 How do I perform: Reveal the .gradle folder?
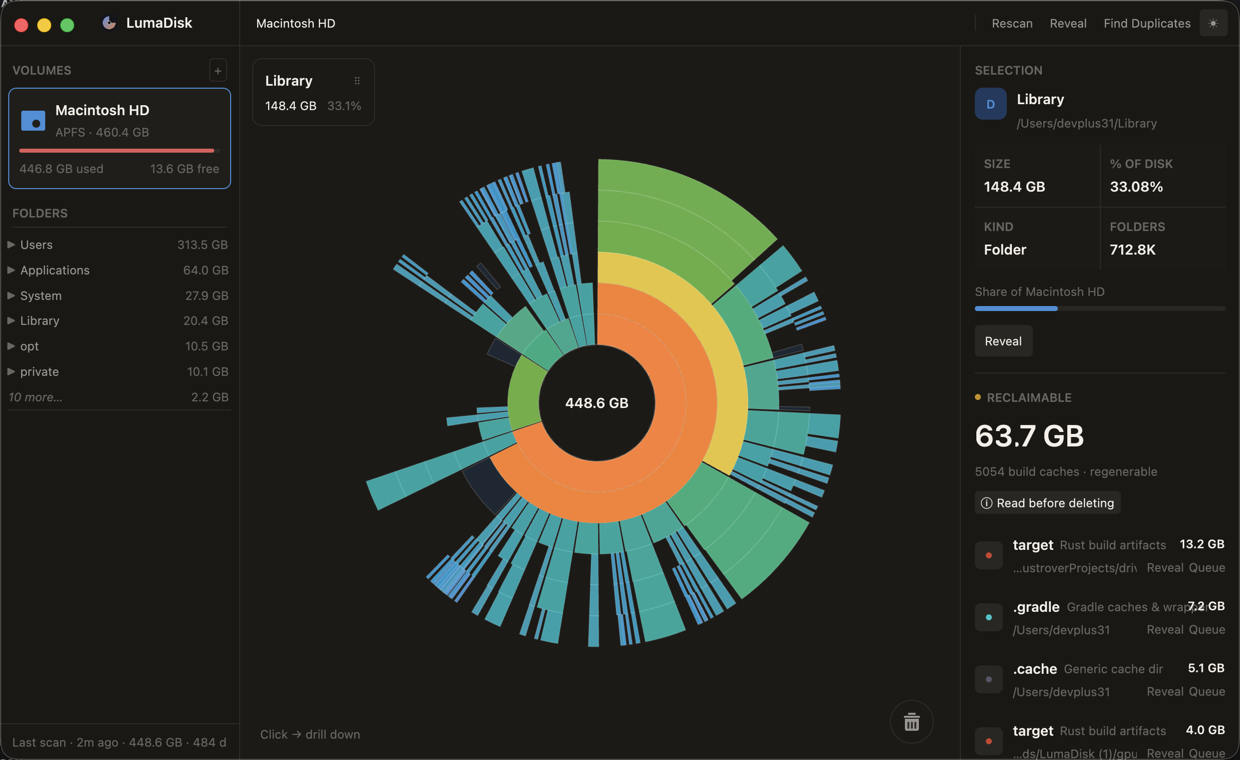tap(1164, 630)
